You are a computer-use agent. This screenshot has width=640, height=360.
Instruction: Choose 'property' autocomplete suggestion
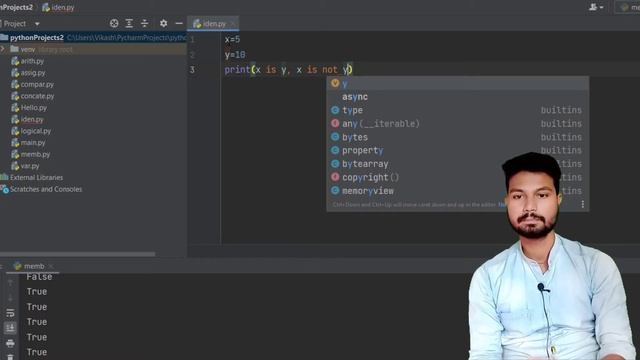(458, 151)
